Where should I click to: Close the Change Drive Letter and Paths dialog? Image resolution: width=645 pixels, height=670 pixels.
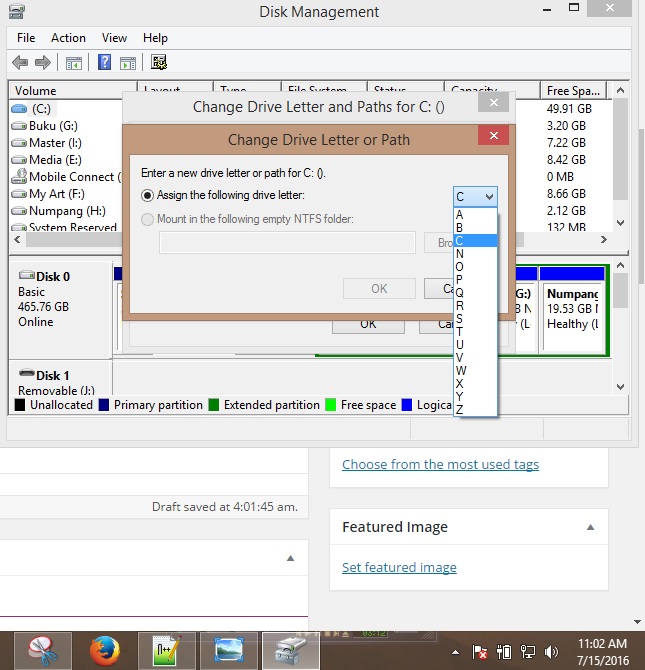point(494,103)
